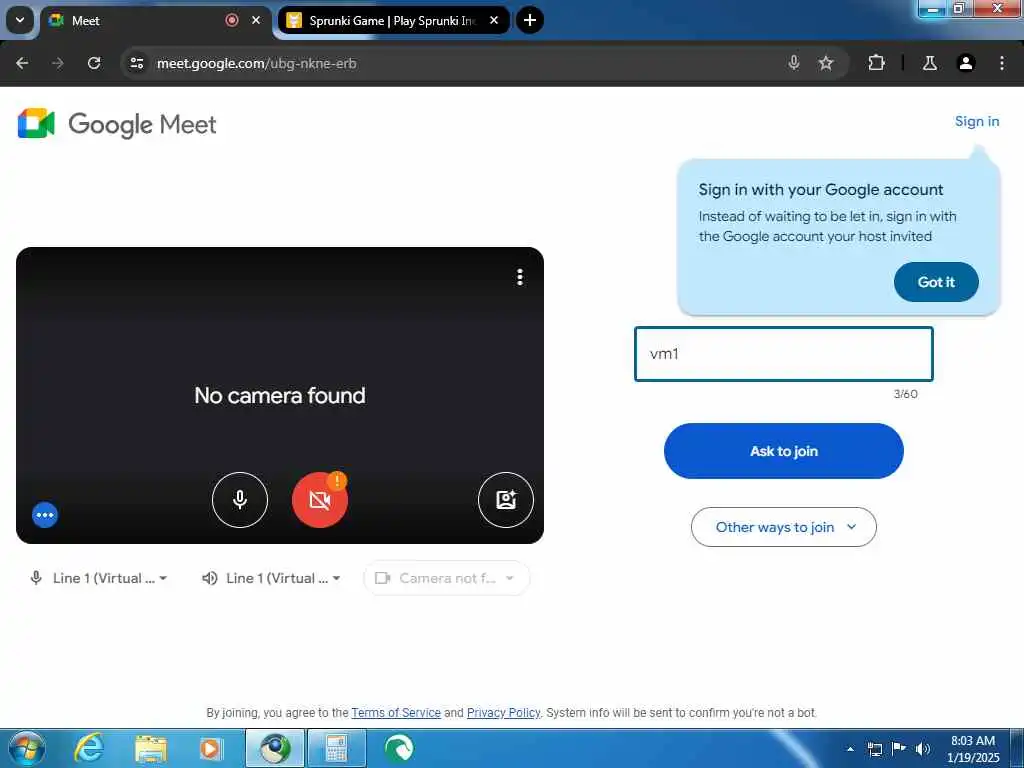
Task: Dismiss the tooltip with Got it
Action: 936,282
